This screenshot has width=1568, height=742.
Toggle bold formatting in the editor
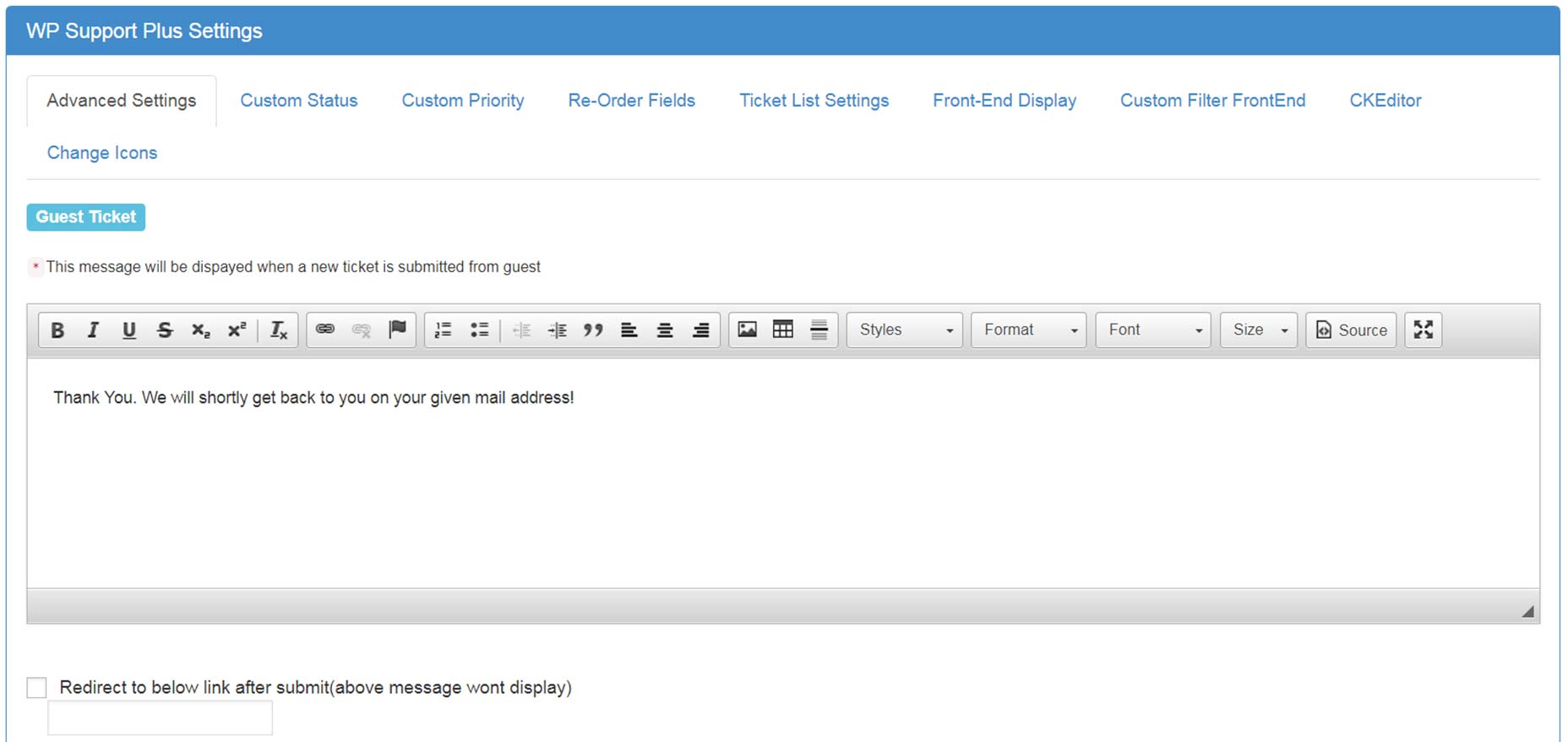[x=57, y=330]
